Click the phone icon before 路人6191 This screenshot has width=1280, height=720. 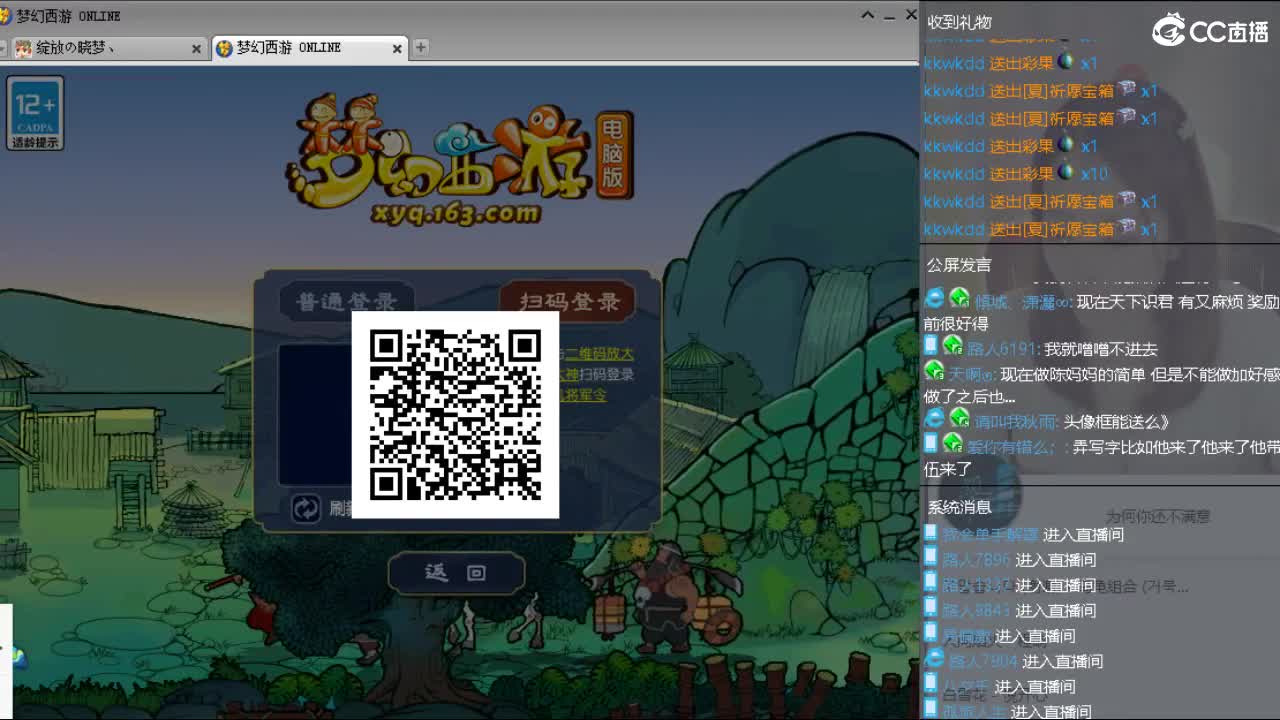[931, 346]
